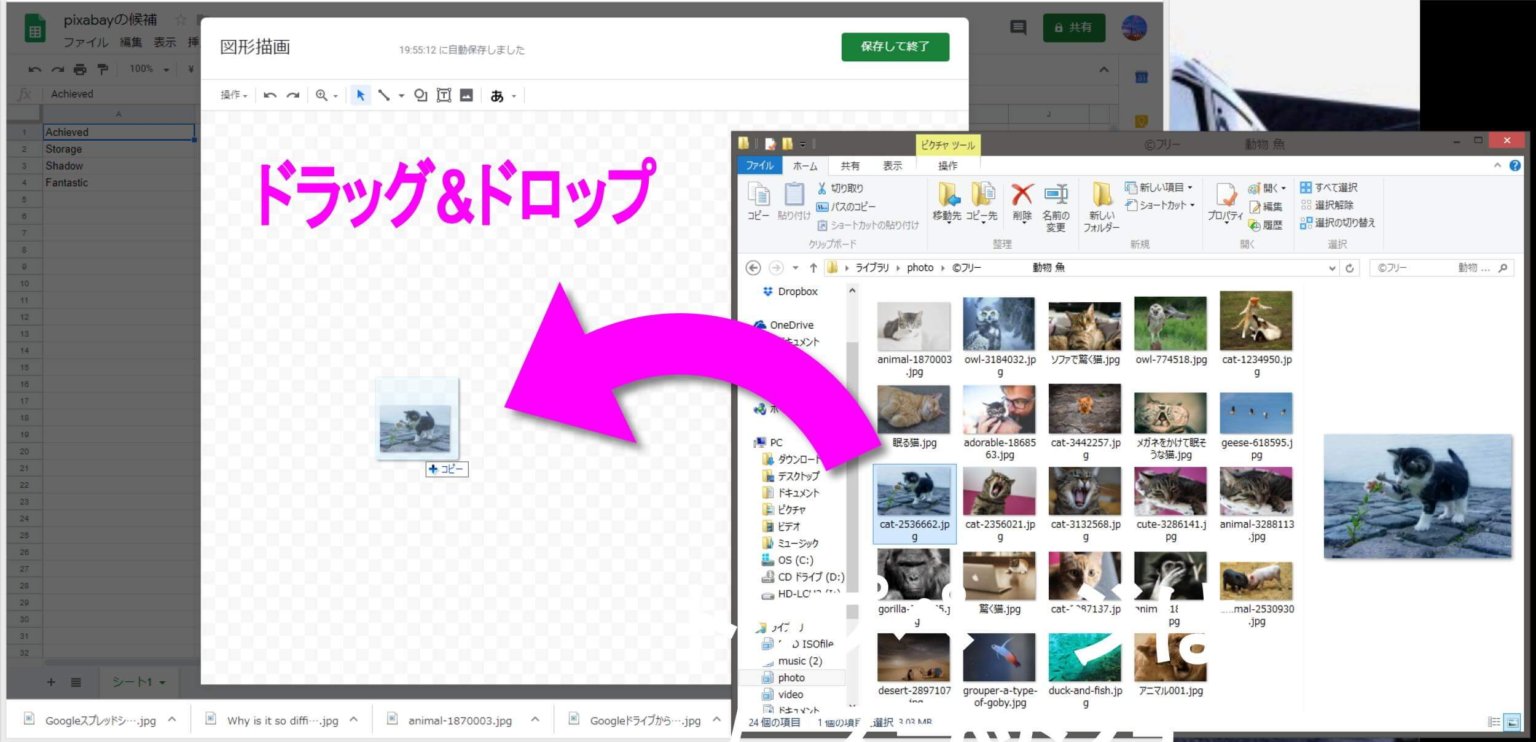Redo the last action in the drawing dialog

291,95
